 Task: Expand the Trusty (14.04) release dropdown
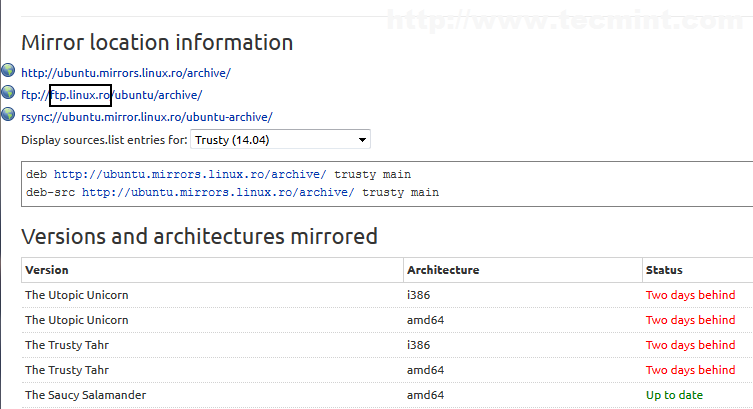pyautogui.click(x=280, y=139)
